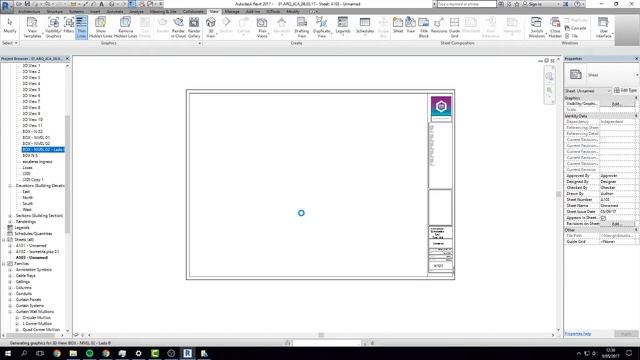This screenshot has height=360, width=640.
Task: Open the Sheet: Unnamed type selector dropdown
Action: 588,91
